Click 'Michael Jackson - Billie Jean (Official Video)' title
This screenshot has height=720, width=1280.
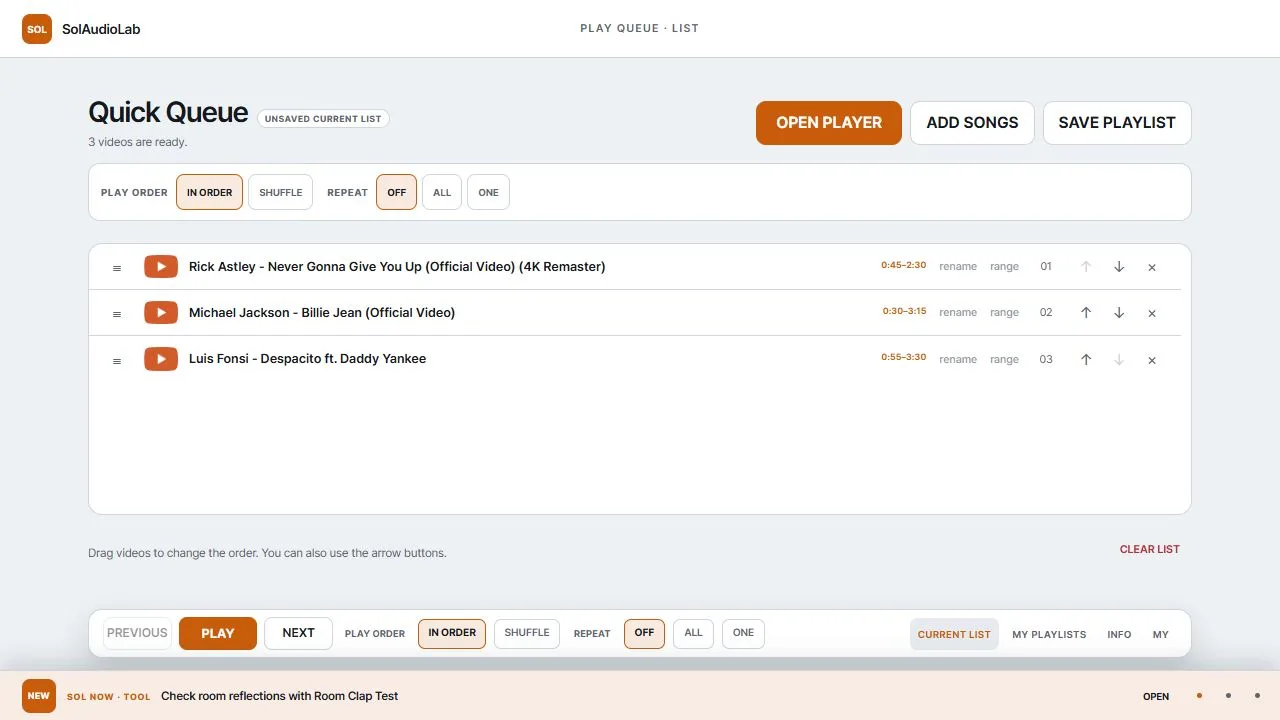pyautogui.click(x=322, y=313)
